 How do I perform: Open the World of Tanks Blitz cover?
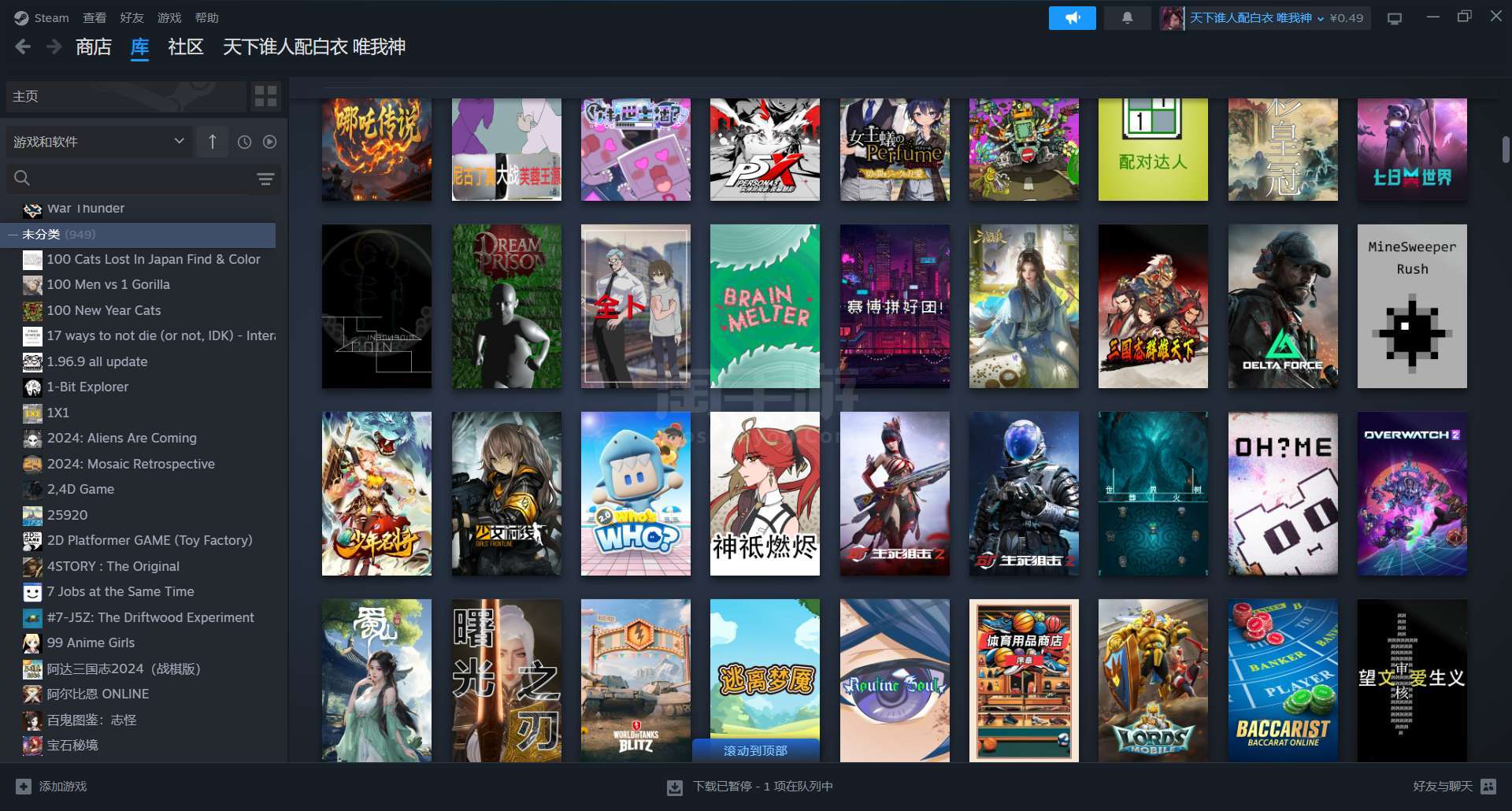(636, 680)
